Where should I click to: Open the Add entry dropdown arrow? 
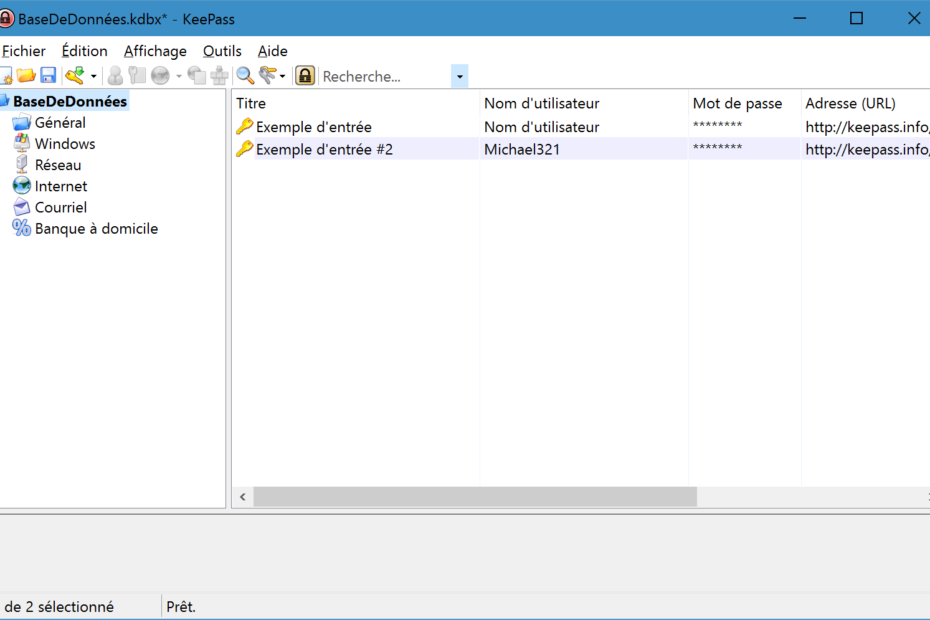coord(94,77)
